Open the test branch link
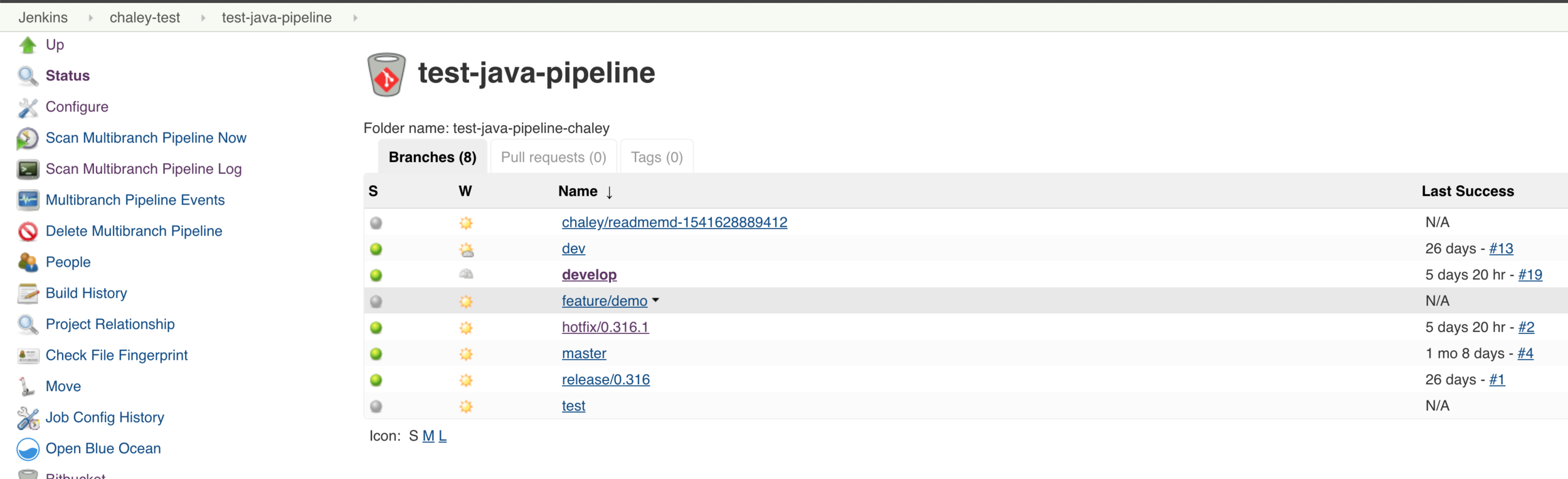Image resolution: width=1568 pixels, height=479 pixels. [x=573, y=406]
